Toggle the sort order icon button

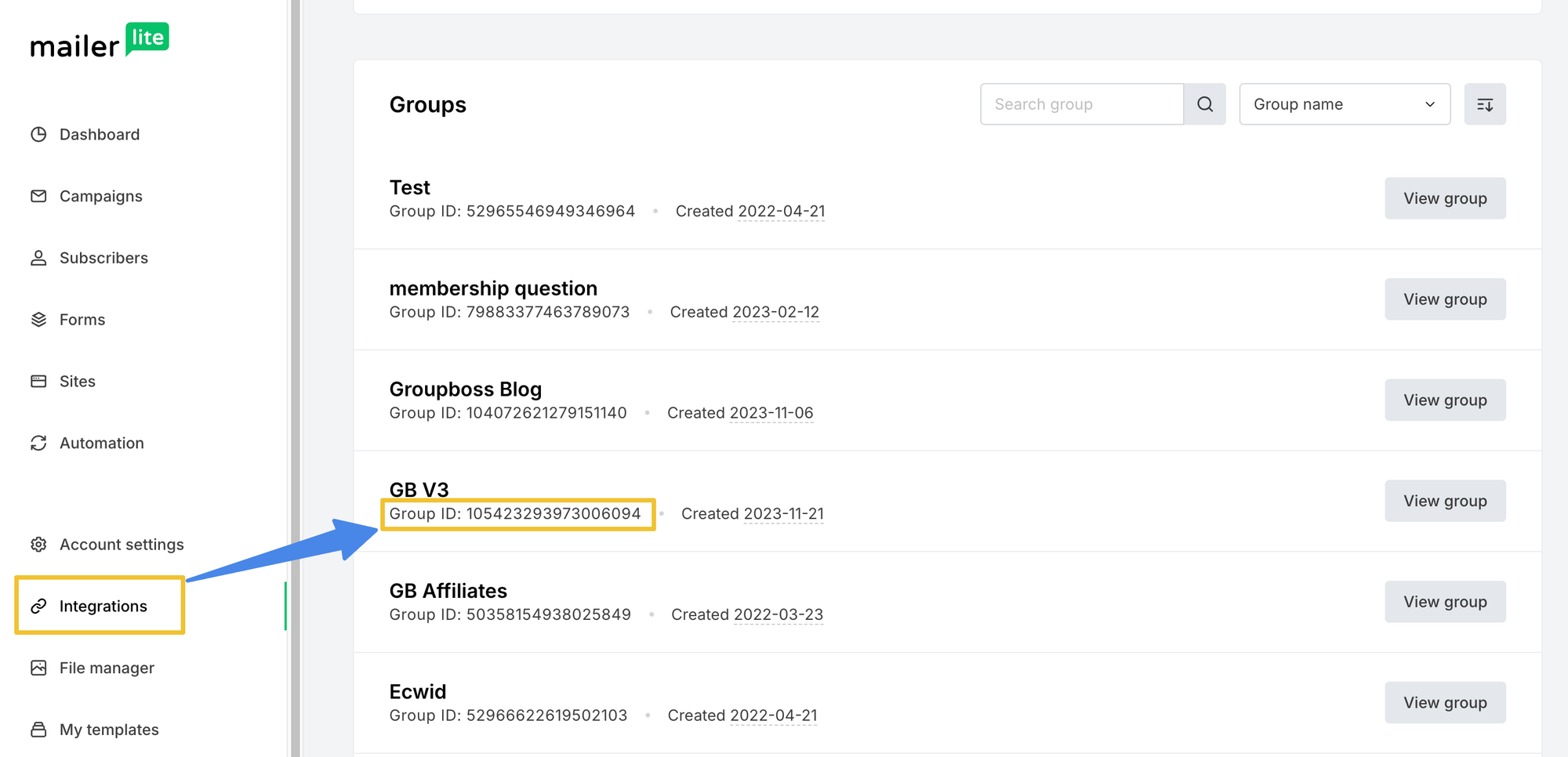(1485, 104)
